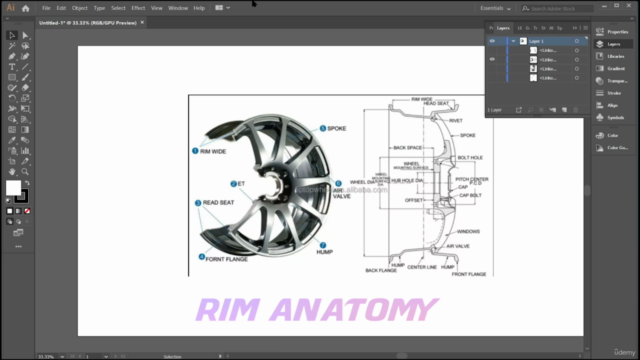Choose the Rectangle tool
Screen dimensions: 640x360
[x=12, y=77]
